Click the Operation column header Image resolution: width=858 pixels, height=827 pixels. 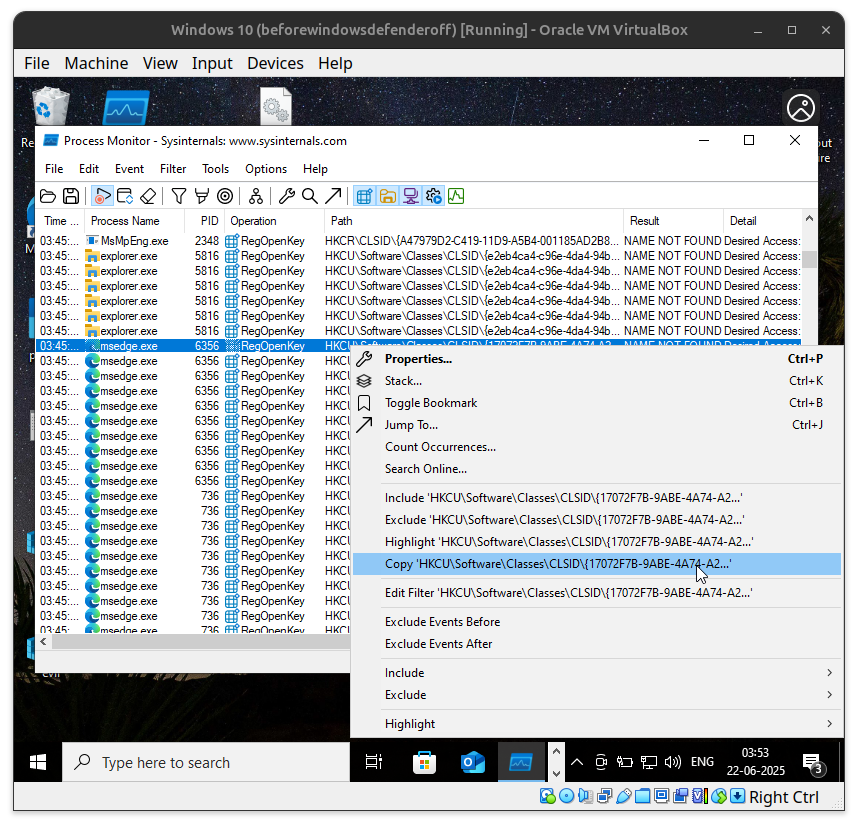(x=275, y=221)
